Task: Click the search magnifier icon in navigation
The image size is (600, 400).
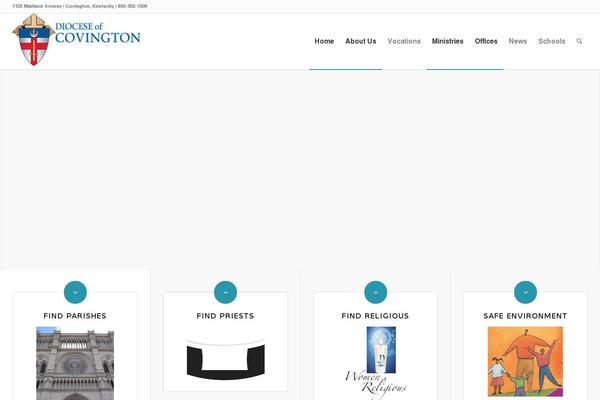Action: pyautogui.click(x=579, y=41)
